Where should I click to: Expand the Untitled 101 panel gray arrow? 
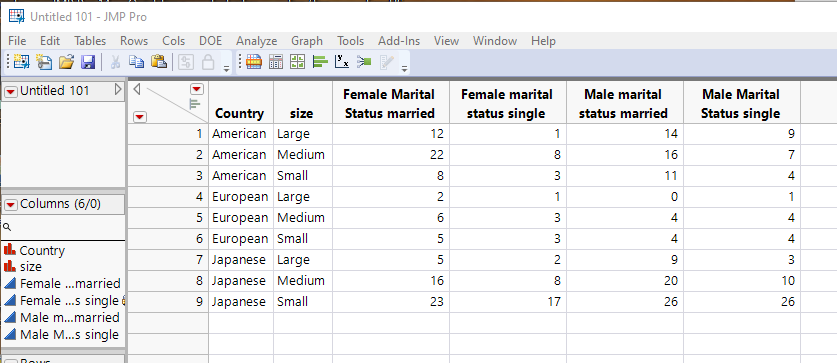point(118,90)
